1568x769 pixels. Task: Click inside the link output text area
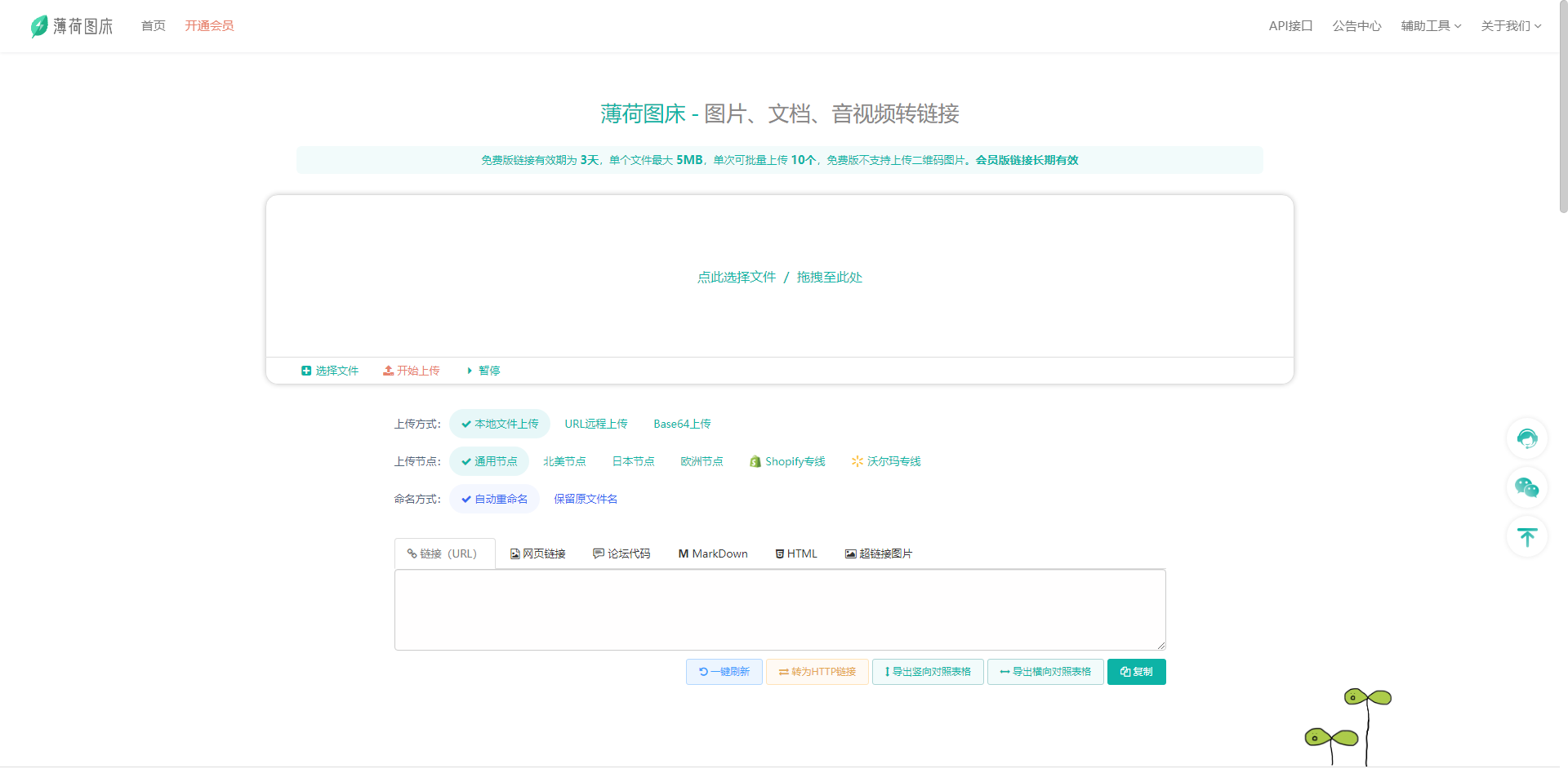[780, 610]
